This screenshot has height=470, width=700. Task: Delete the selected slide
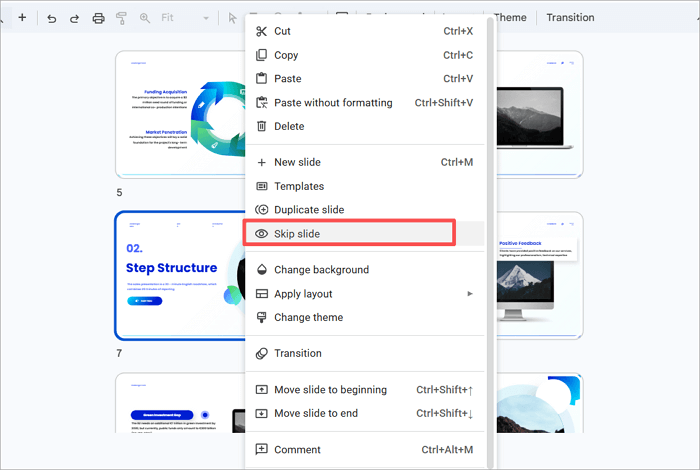(365, 126)
